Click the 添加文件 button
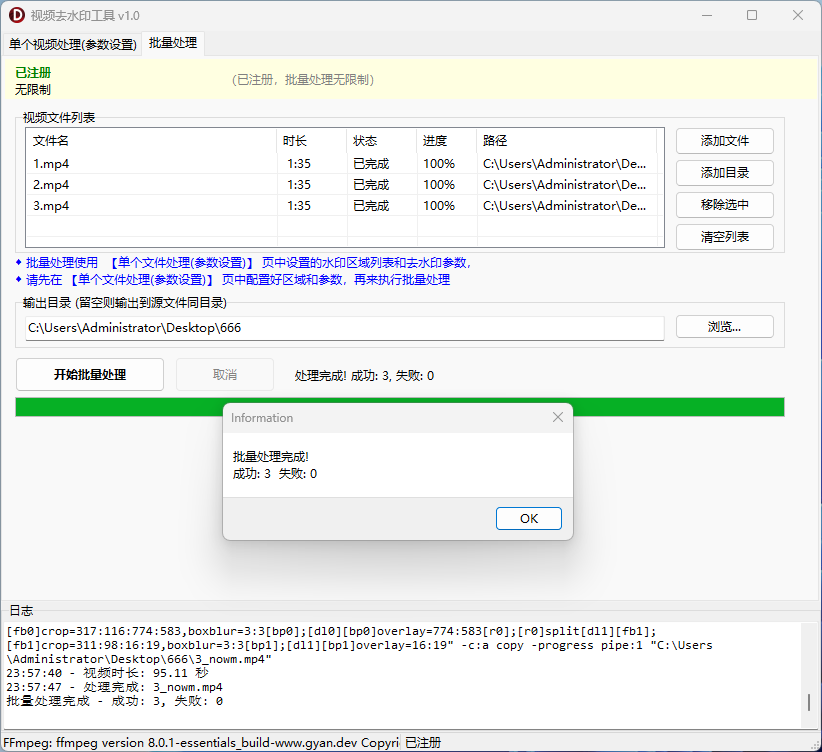Screen dimensions: 822x752 point(724,141)
